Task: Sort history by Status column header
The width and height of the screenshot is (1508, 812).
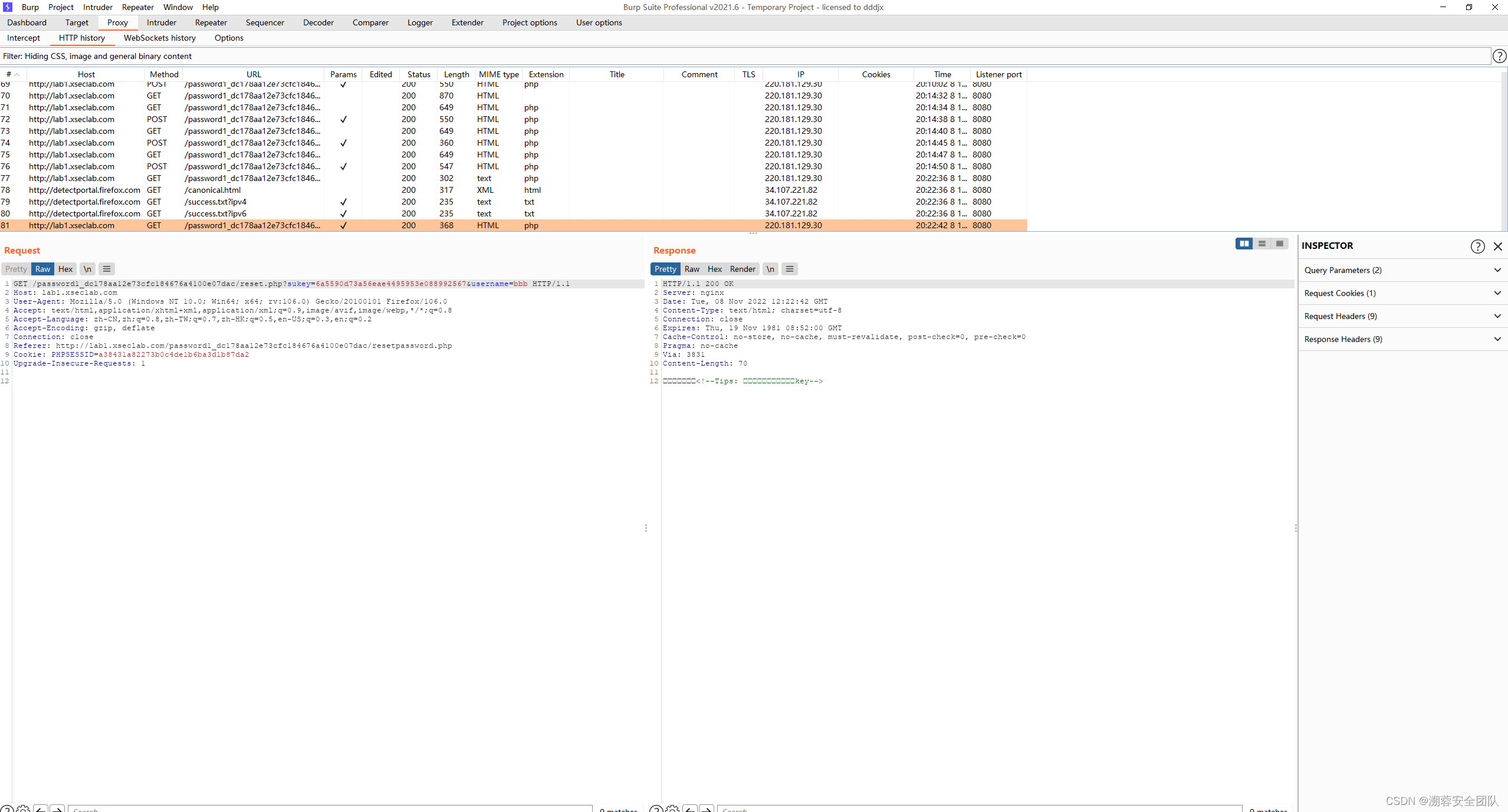Action: [x=419, y=74]
